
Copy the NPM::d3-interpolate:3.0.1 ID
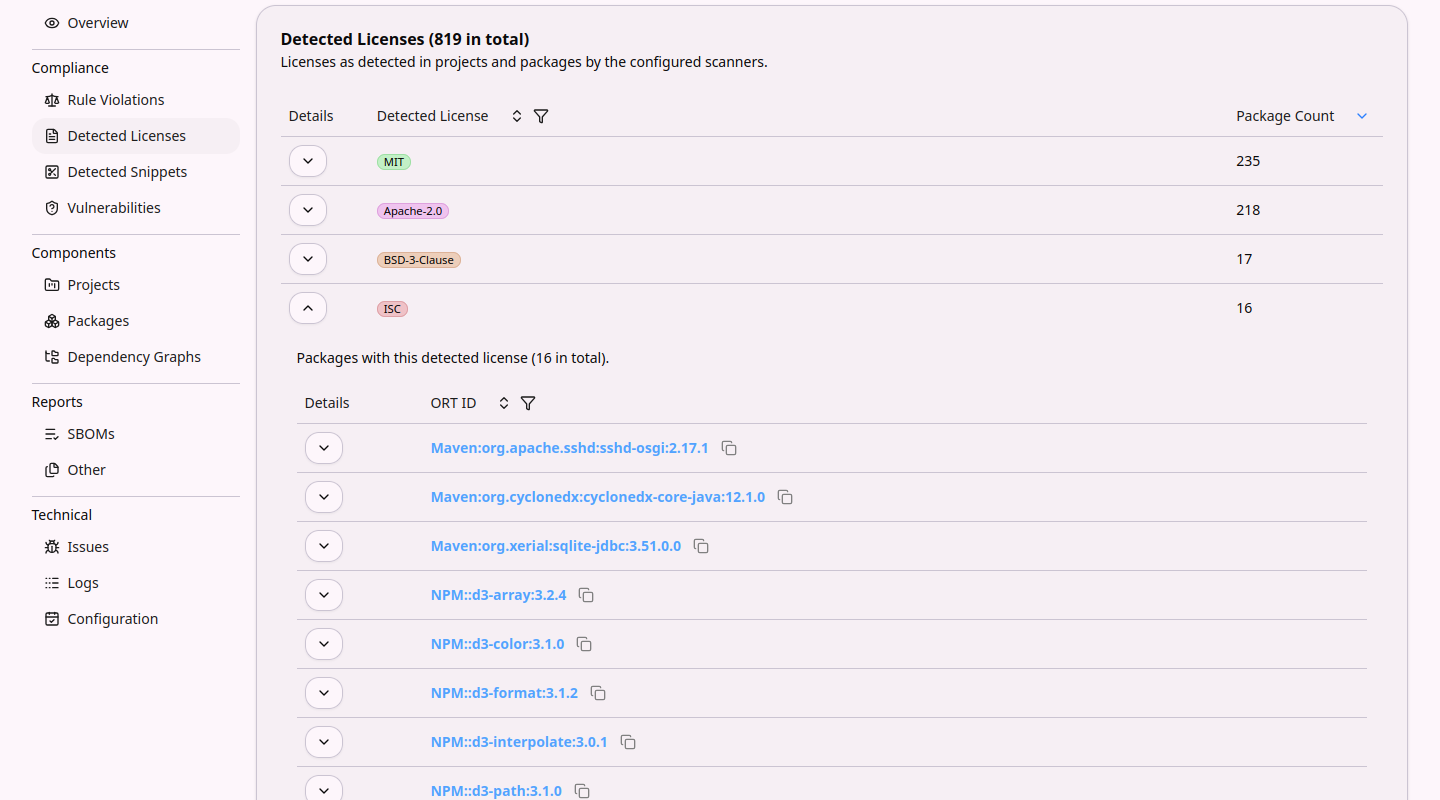pos(628,742)
